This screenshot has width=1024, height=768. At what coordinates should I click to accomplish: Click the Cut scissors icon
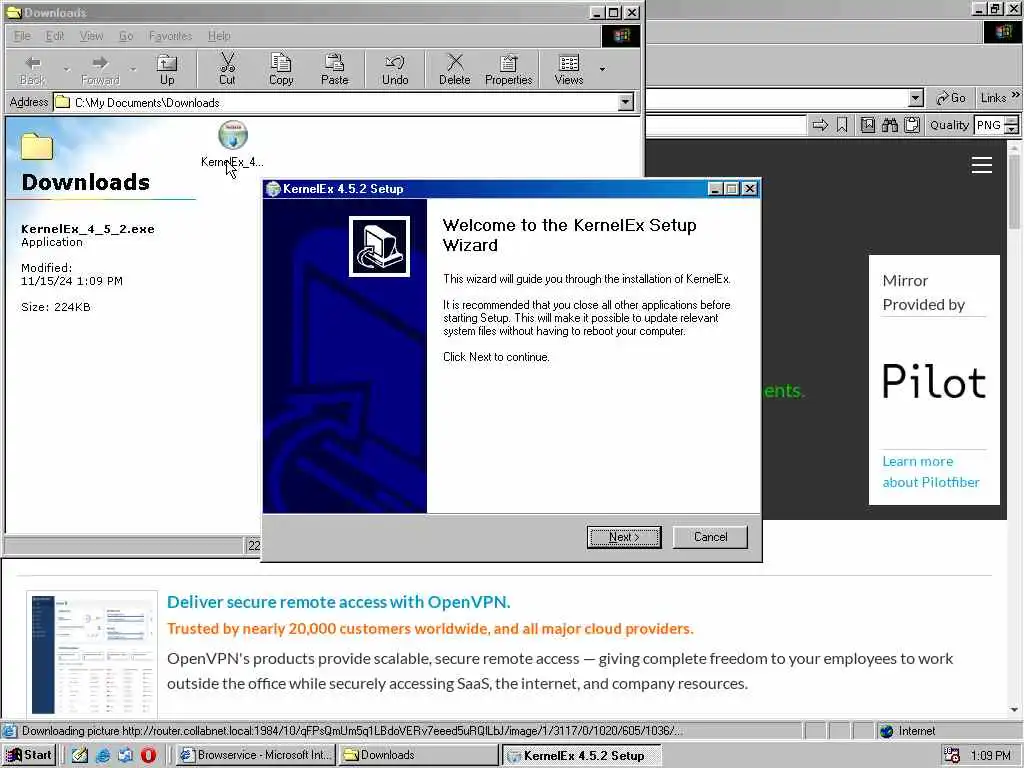point(227,70)
